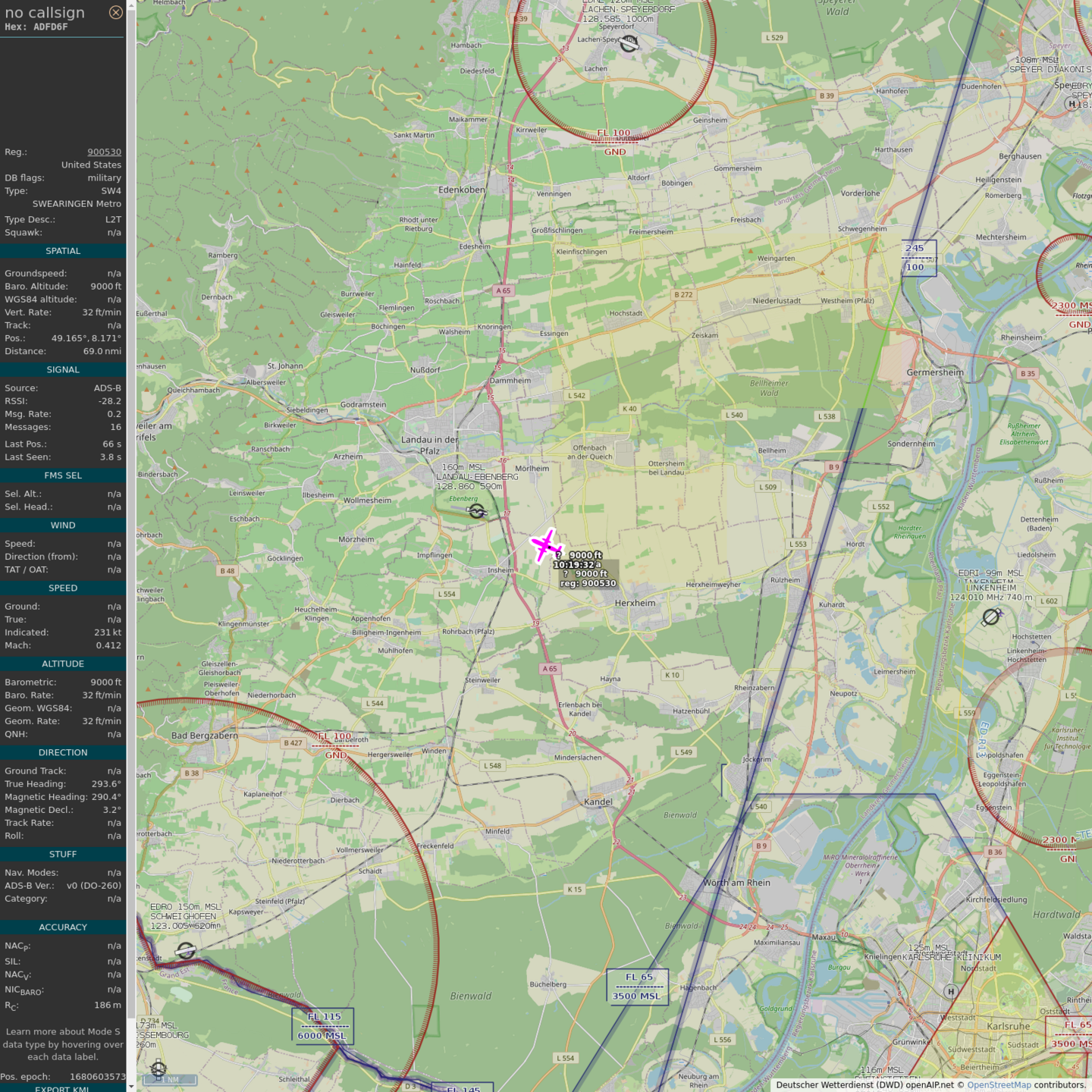Open the OpenStreetMap attribution link
Image resolution: width=1092 pixels, height=1092 pixels.
point(999,1085)
